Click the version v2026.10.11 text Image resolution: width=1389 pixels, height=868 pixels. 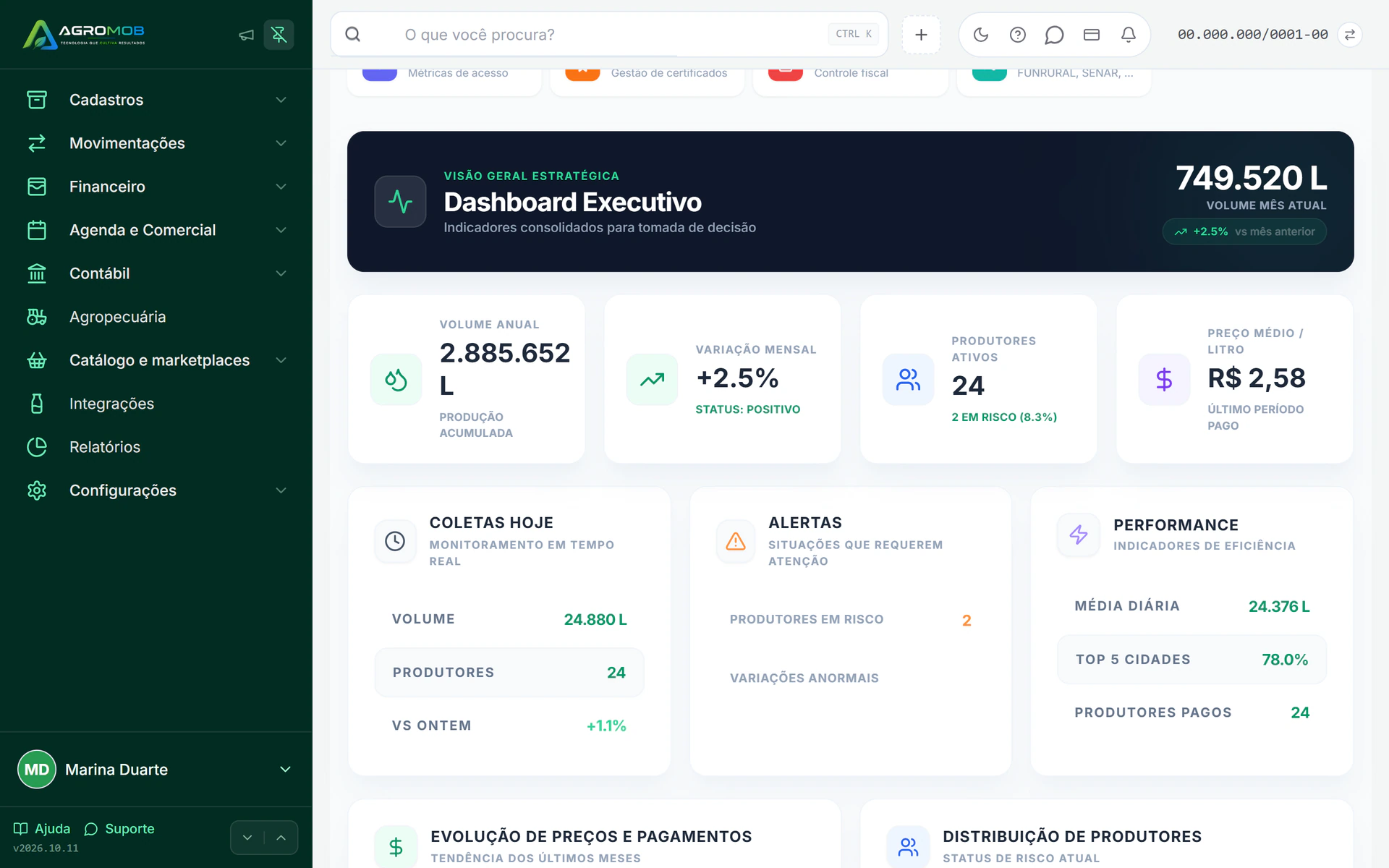pyautogui.click(x=46, y=848)
